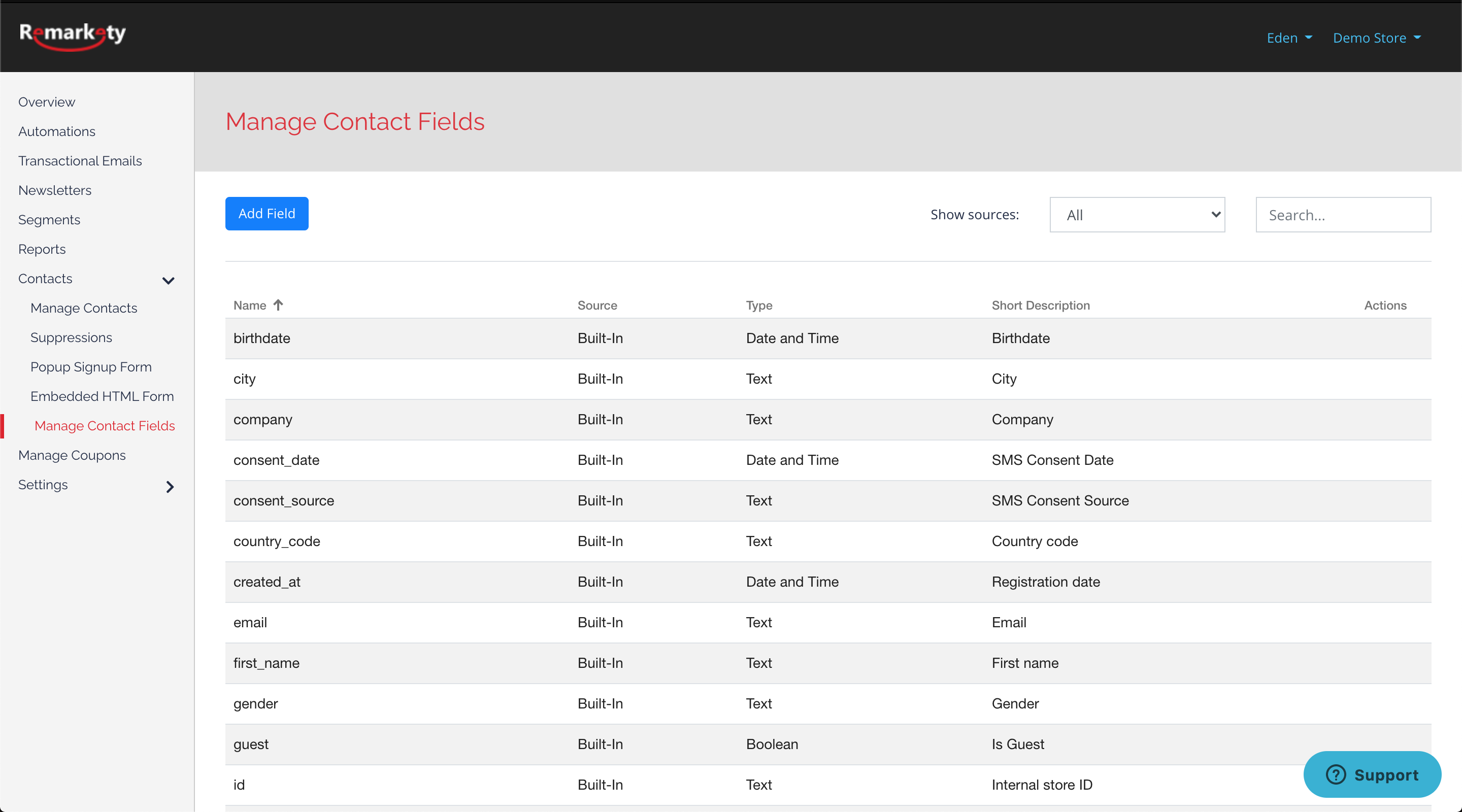Click First name description cell
The height and width of the screenshot is (812, 1462).
point(1025,663)
